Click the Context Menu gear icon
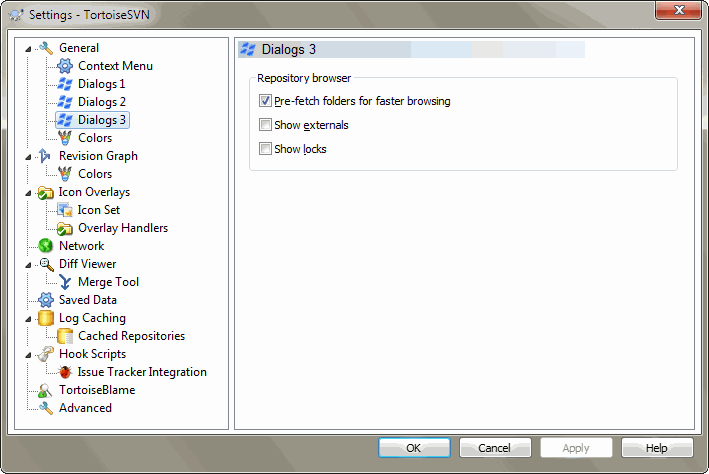Image resolution: width=709 pixels, height=474 pixels. point(65,66)
